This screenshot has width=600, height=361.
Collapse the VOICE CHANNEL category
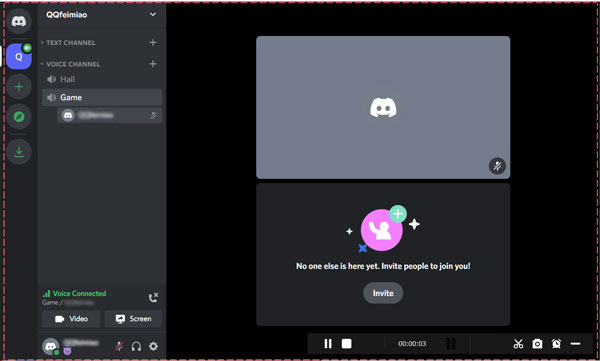(x=71, y=64)
